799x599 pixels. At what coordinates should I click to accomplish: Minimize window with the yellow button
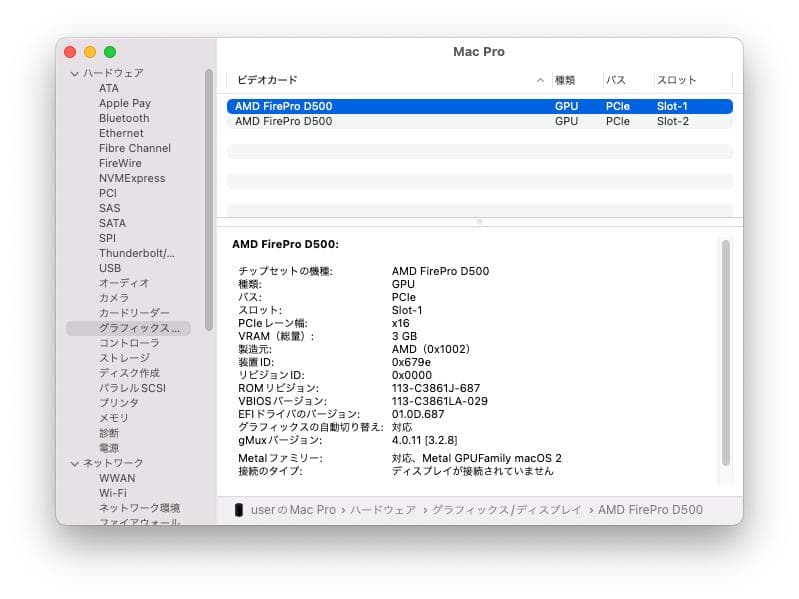pyautogui.click(x=90, y=52)
